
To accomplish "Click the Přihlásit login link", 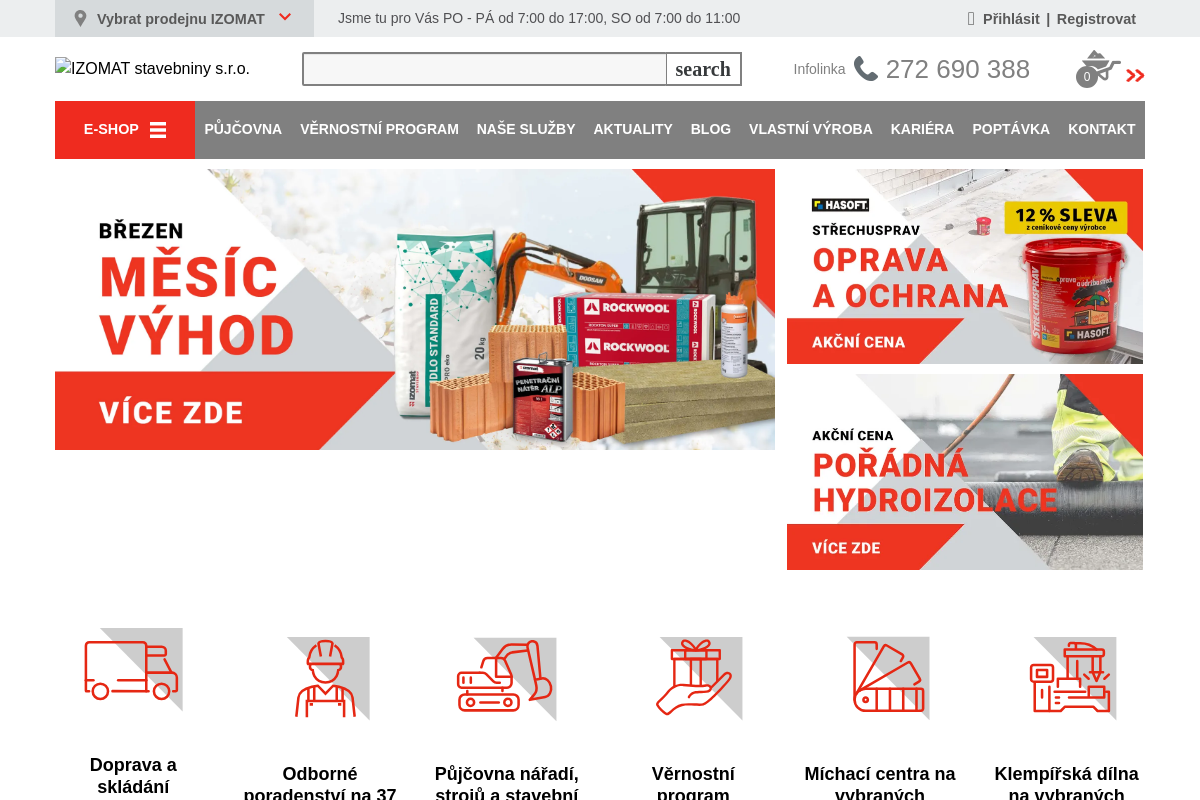I will 1011,19.
